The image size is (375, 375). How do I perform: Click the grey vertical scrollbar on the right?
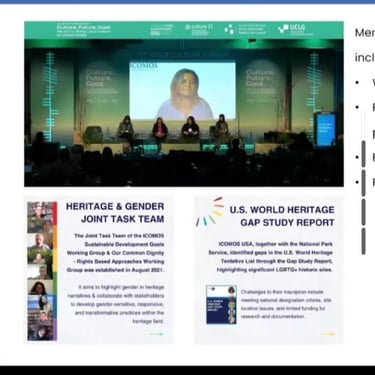363,197
